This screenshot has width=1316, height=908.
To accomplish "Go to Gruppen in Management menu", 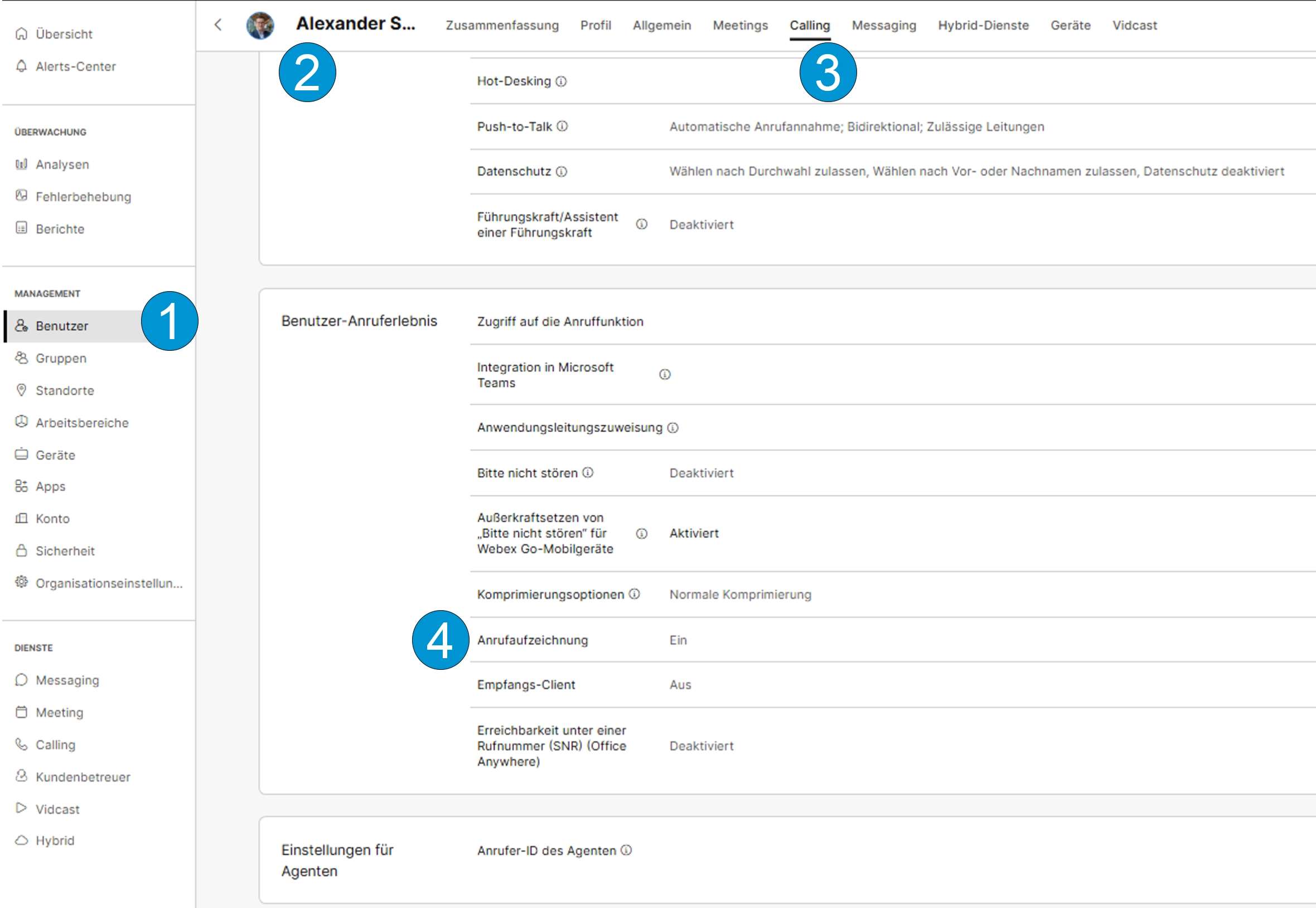I will pos(61,359).
